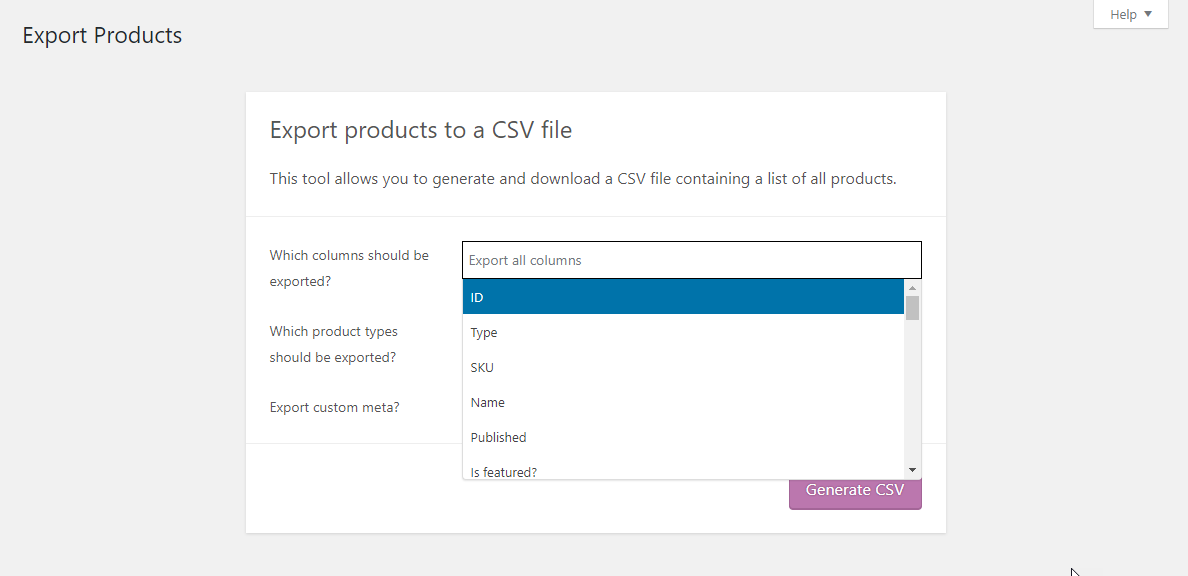Screen dimensions: 1188x576
Task: Click the small triangle beside Help
Action: [1148, 14]
